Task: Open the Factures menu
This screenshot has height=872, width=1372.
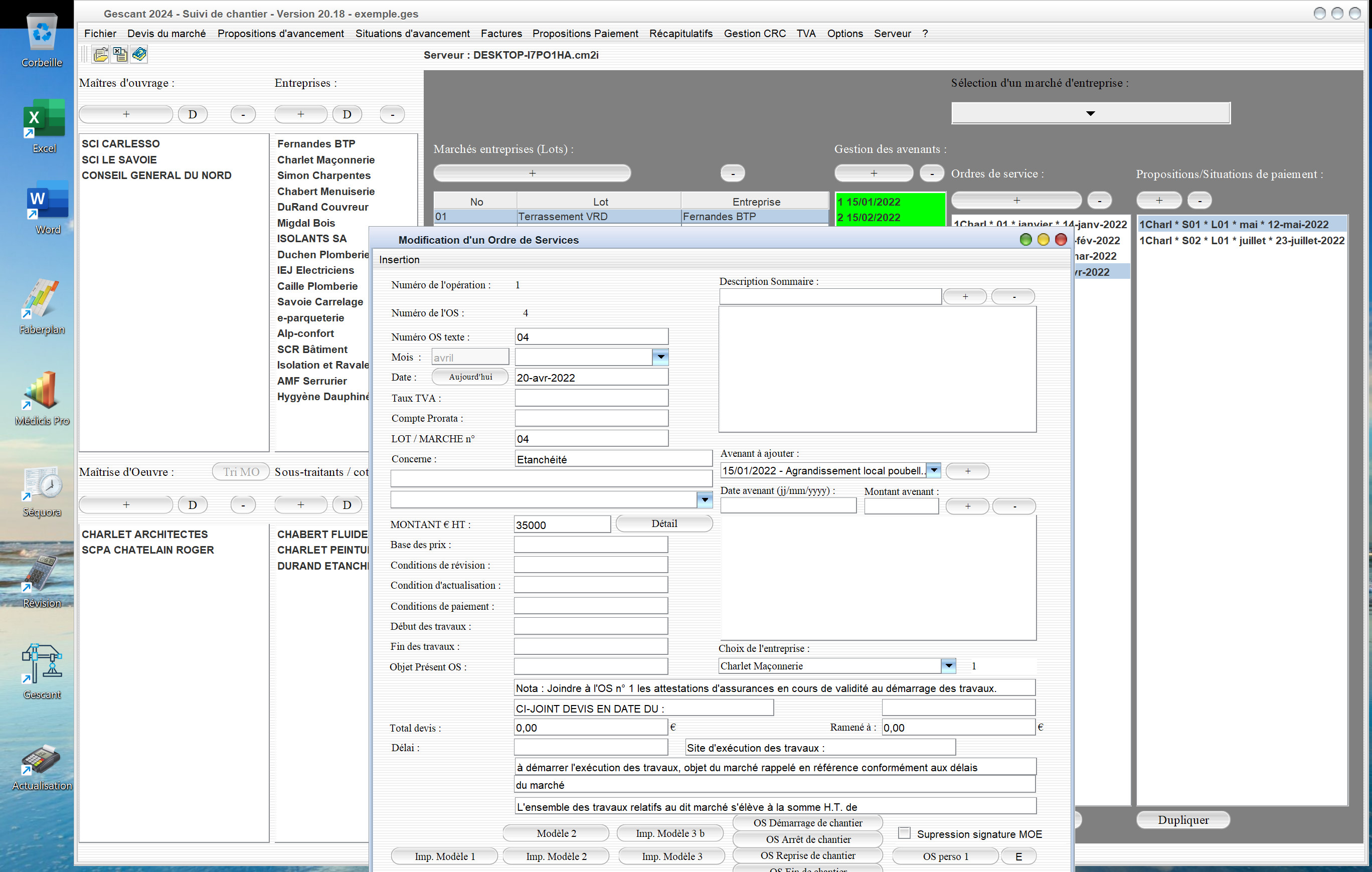Action: [501, 34]
